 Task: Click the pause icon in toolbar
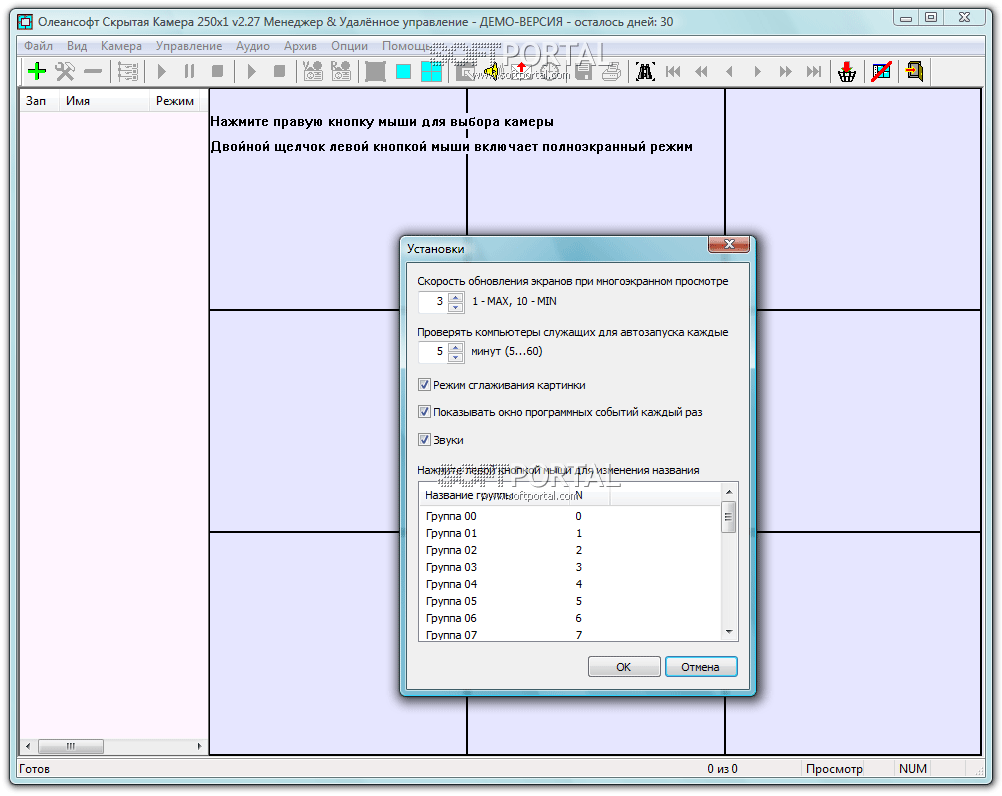(x=189, y=71)
